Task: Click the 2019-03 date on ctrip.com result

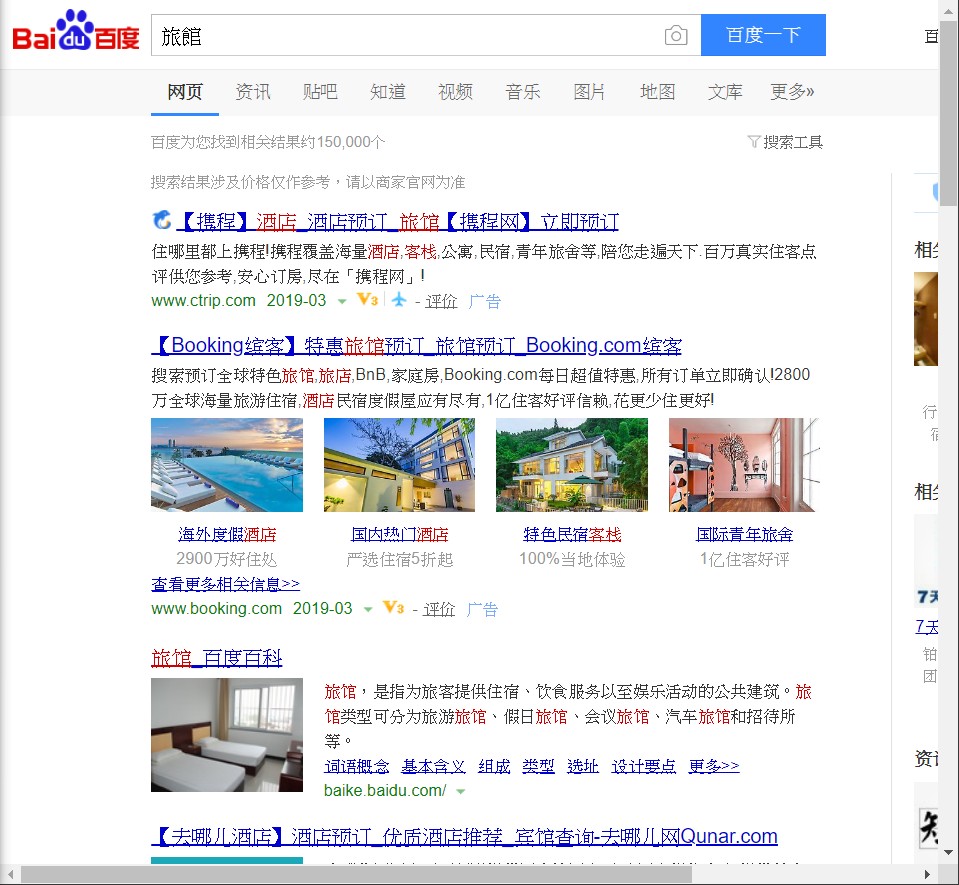Action: pyautogui.click(x=297, y=301)
